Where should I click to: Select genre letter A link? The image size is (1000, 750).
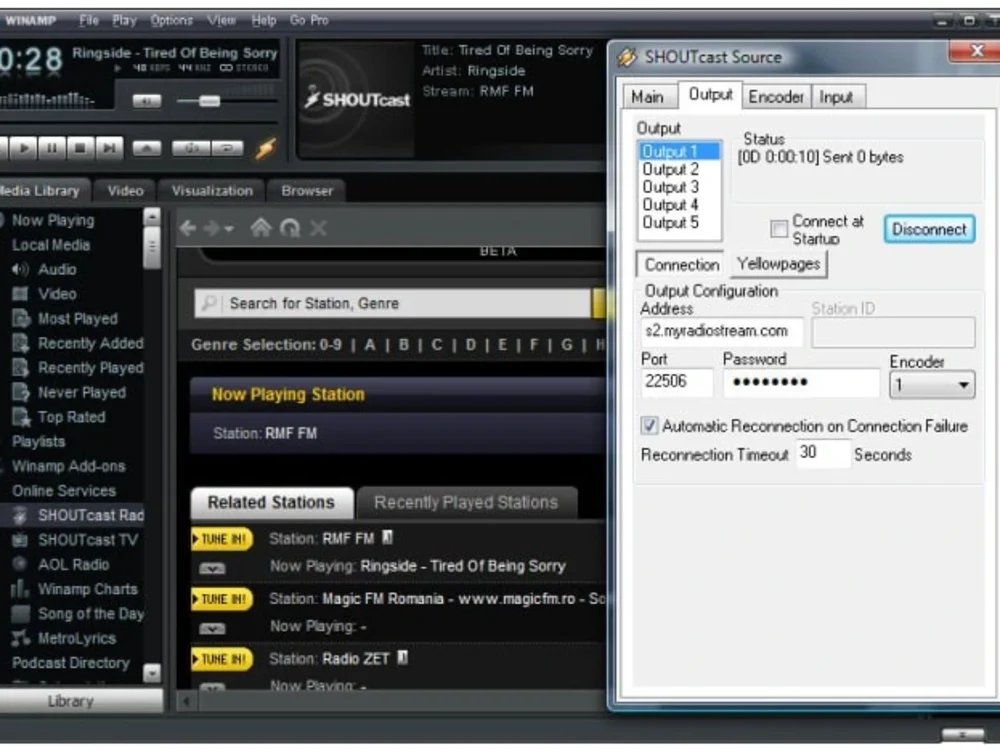pyautogui.click(x=370, y=345)
